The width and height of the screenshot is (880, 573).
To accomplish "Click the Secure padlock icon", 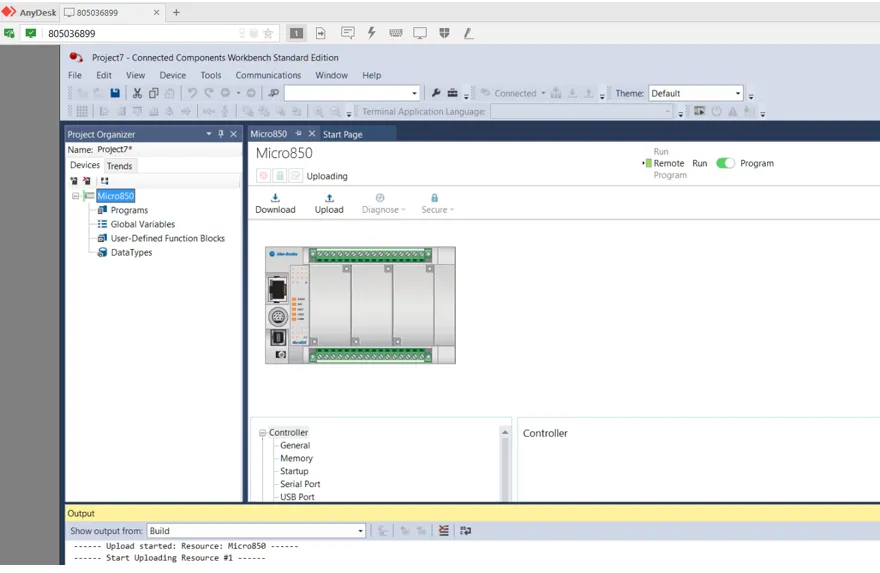I will 434,198.
